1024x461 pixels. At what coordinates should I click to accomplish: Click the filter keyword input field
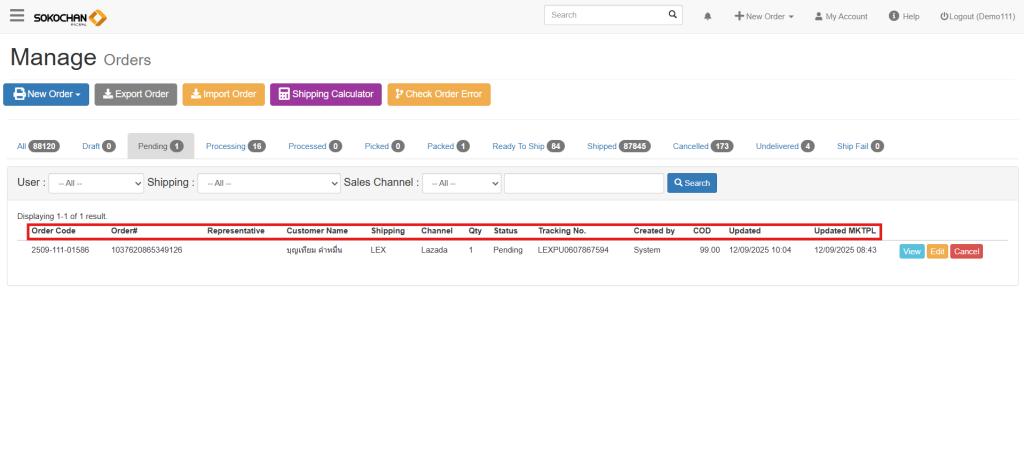coord(584,183)
